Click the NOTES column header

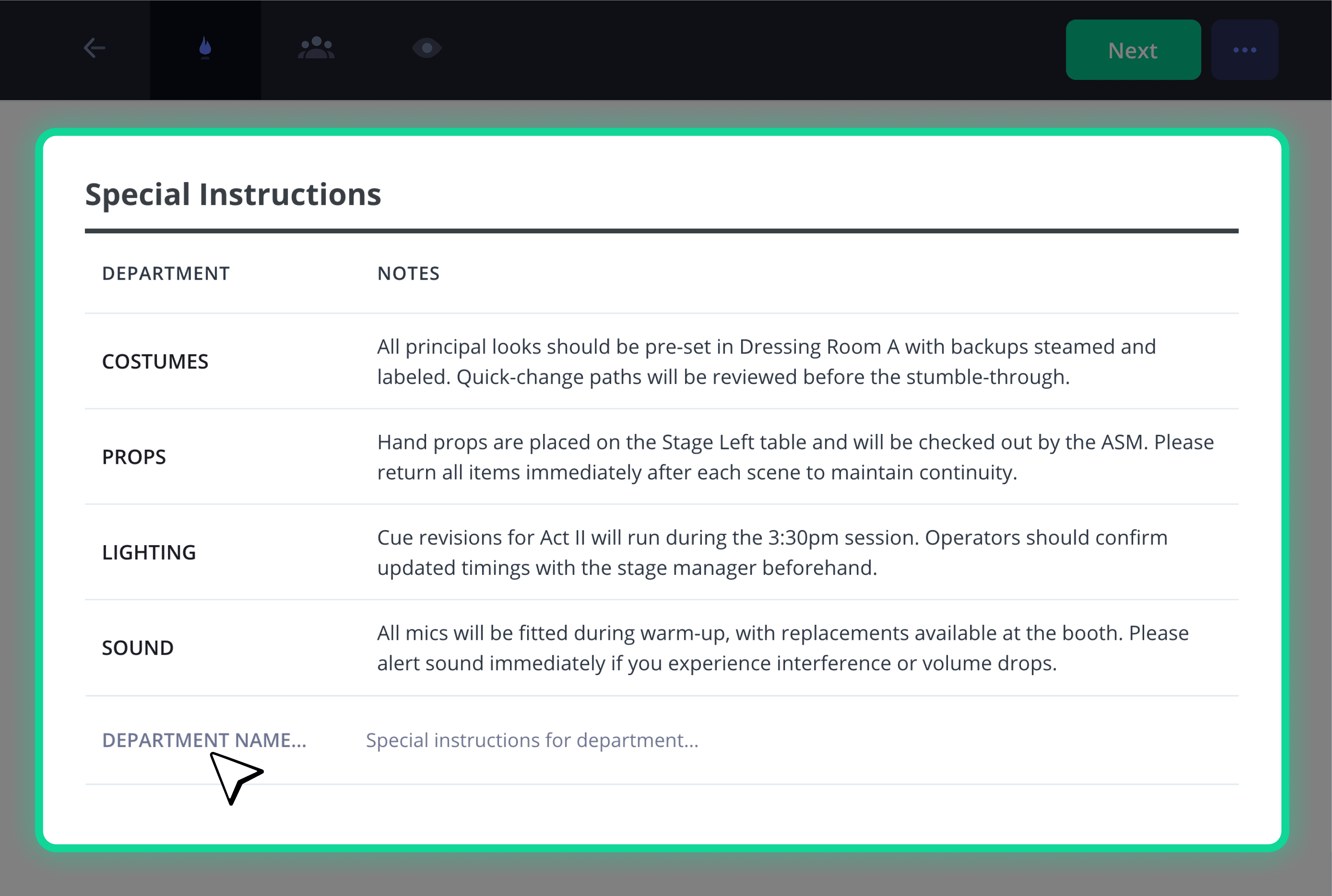click(x=408, y=273)
